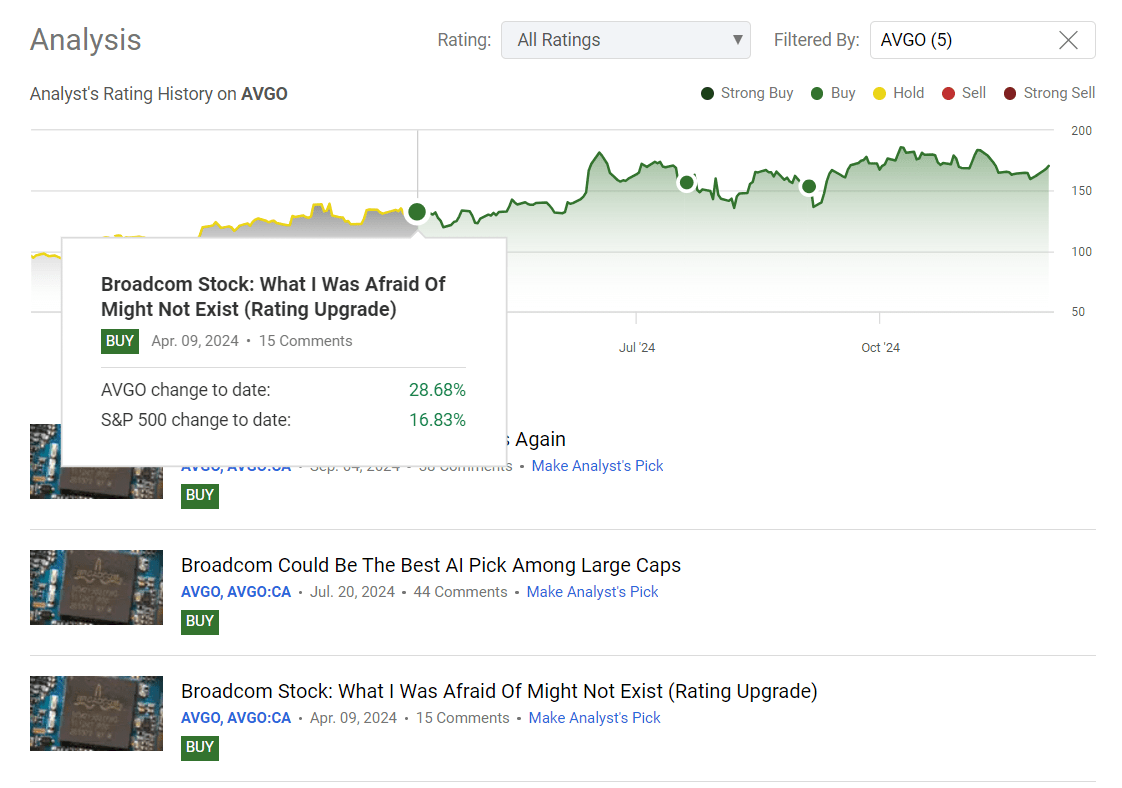
Task: Select the highlighted rating marker on the chart
Action: pos(416,211)
